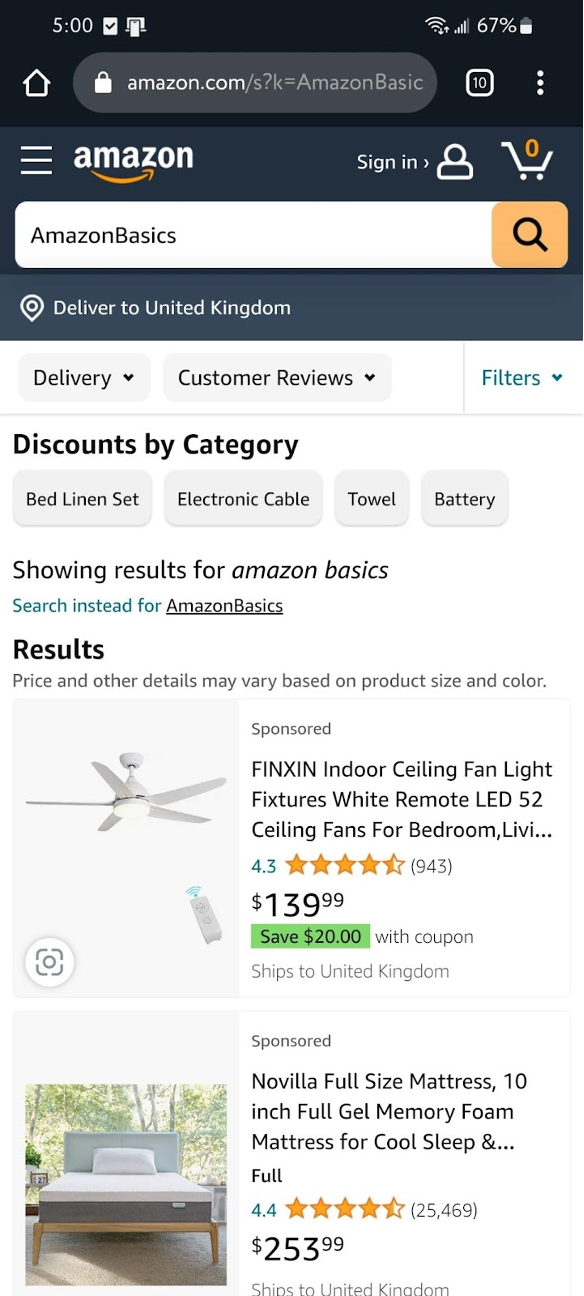Open the FINXIN ceiling fan product image

point(126,848)
